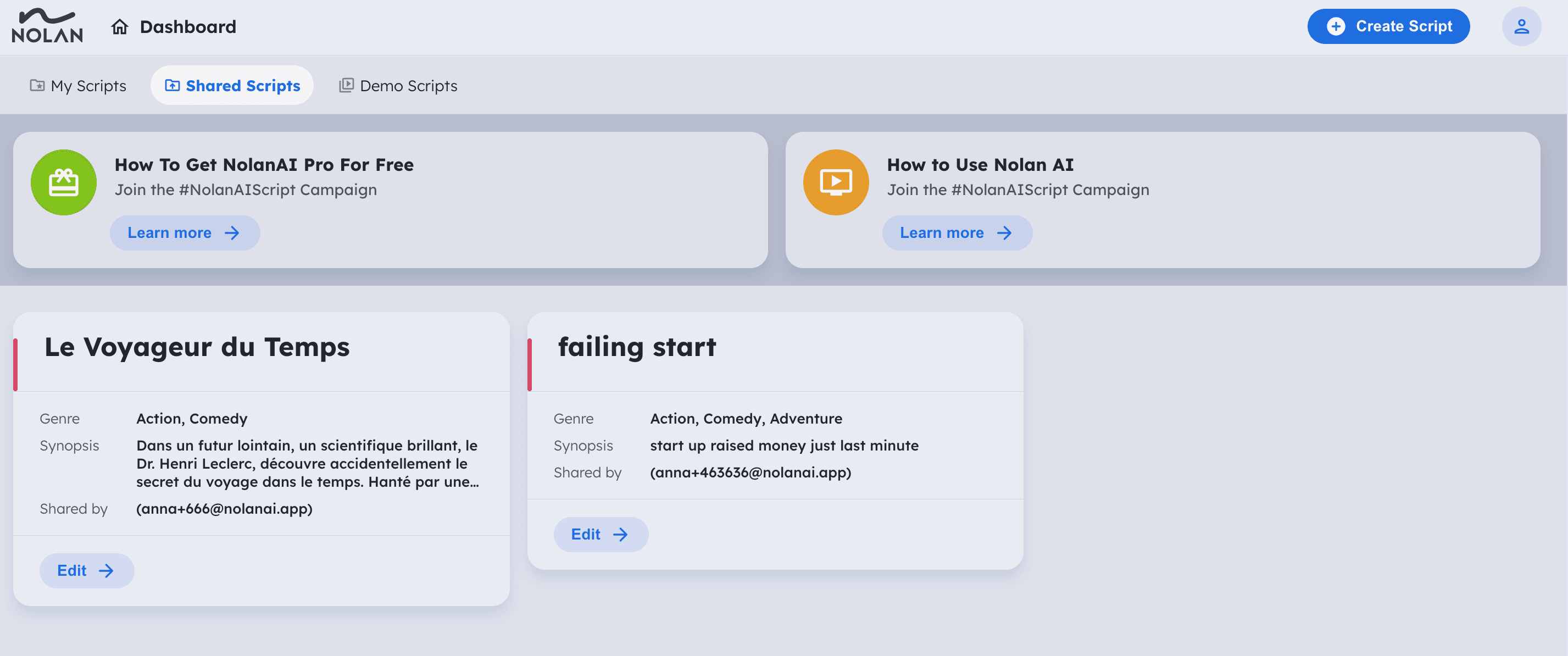Click the Demo Scripts tab icon
This screenshot has width=1568, height=656.
[346, 85]
